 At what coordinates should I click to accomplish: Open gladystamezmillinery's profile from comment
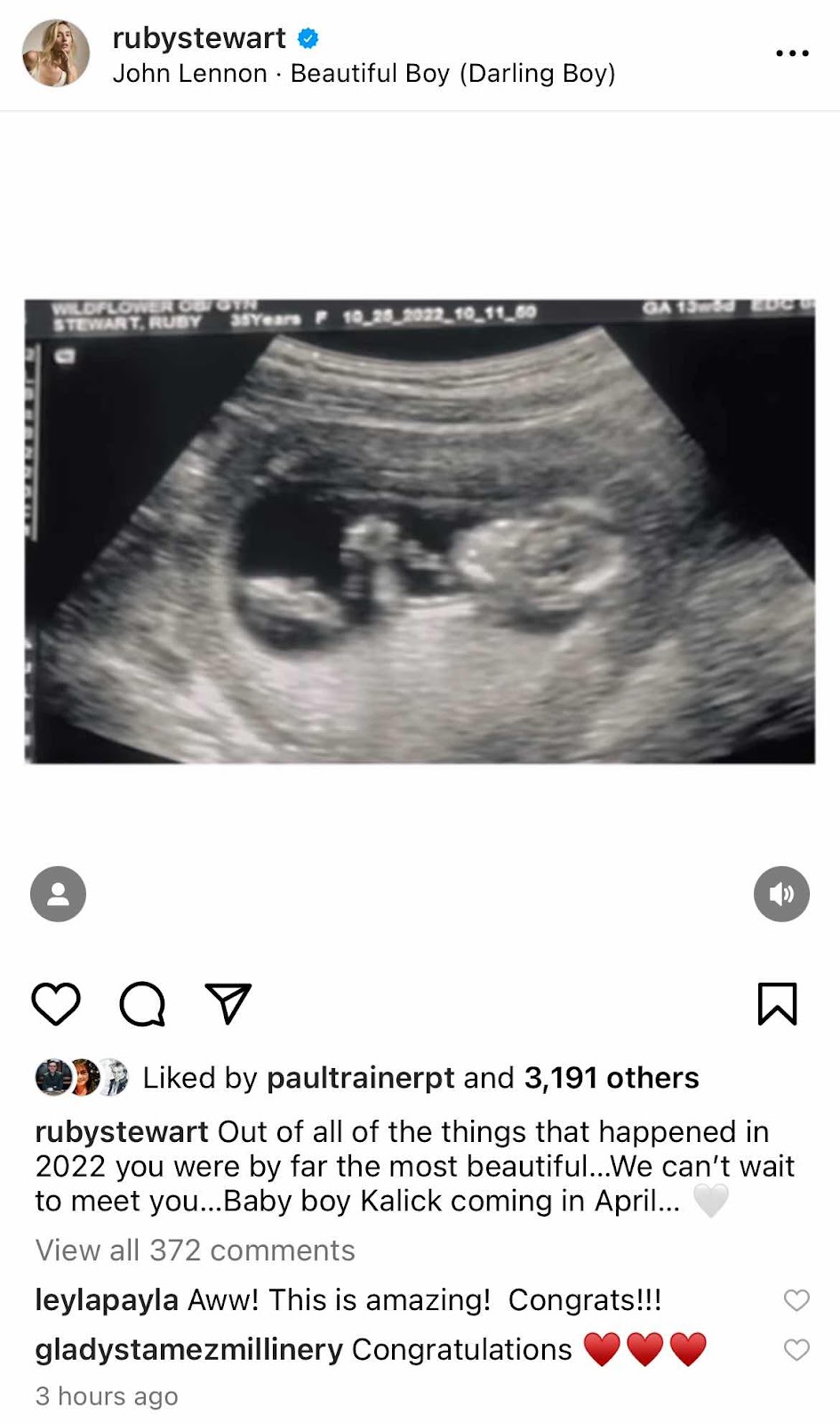(188, 1350)
